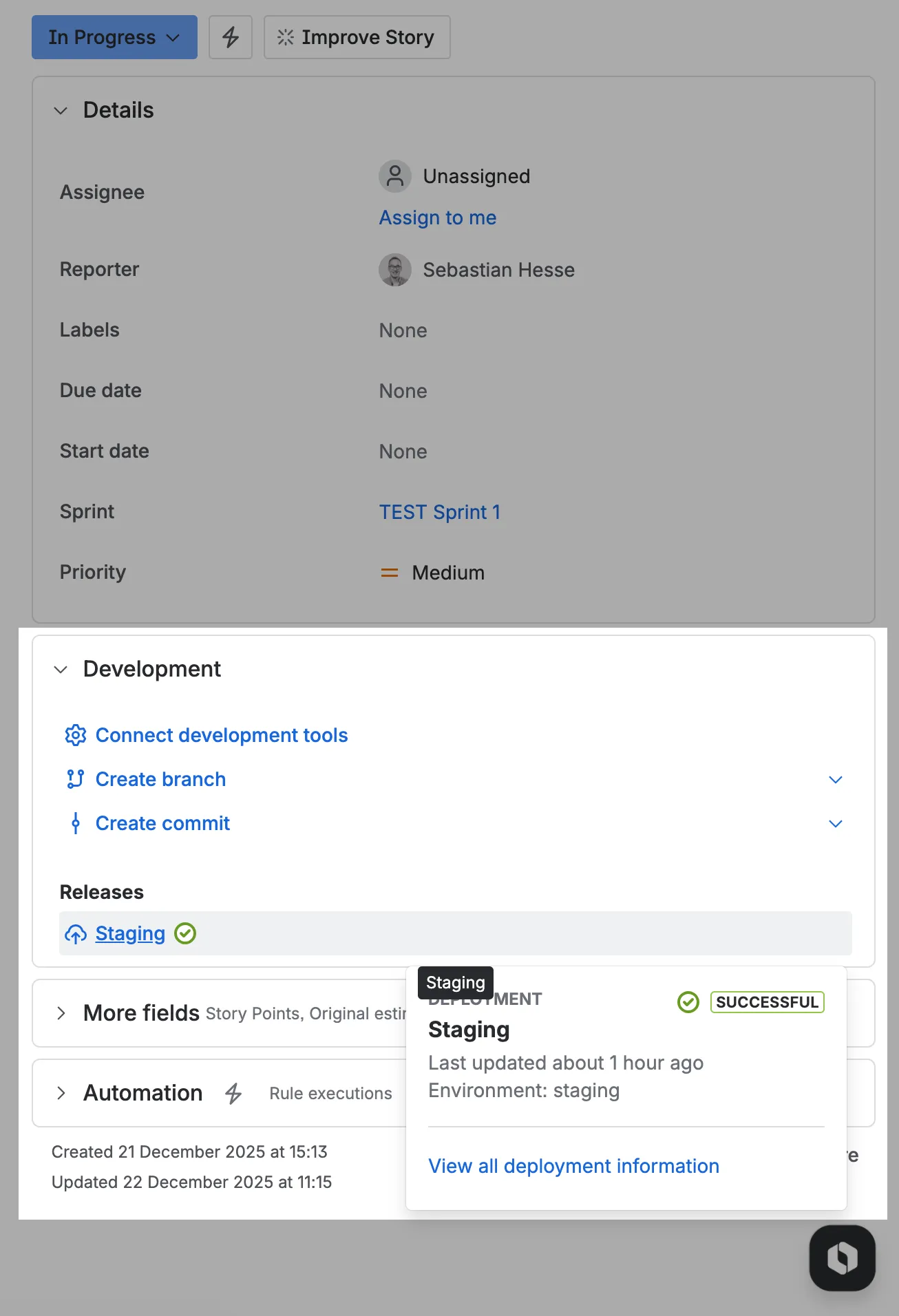Click Sebastian Hesse's reporter avatar
The image size is (899, 1316).
pyautogui.click(x=394, y=270)
